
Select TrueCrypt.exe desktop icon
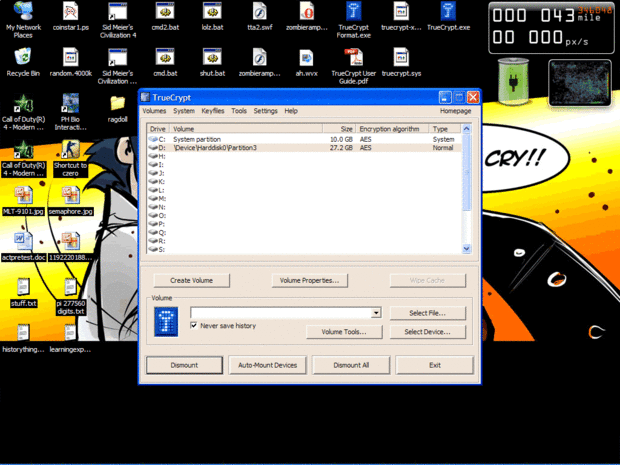(448, 17)
